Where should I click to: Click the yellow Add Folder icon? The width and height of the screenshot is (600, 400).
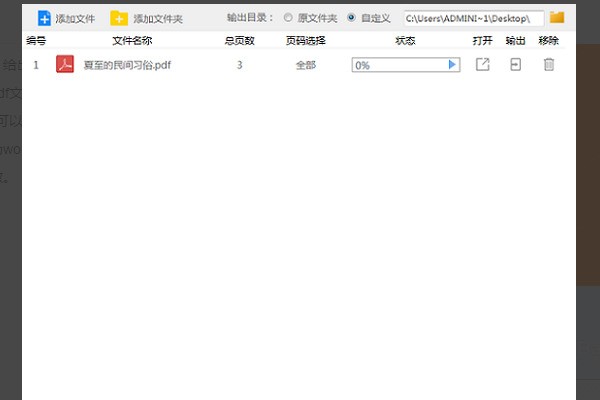119,18
